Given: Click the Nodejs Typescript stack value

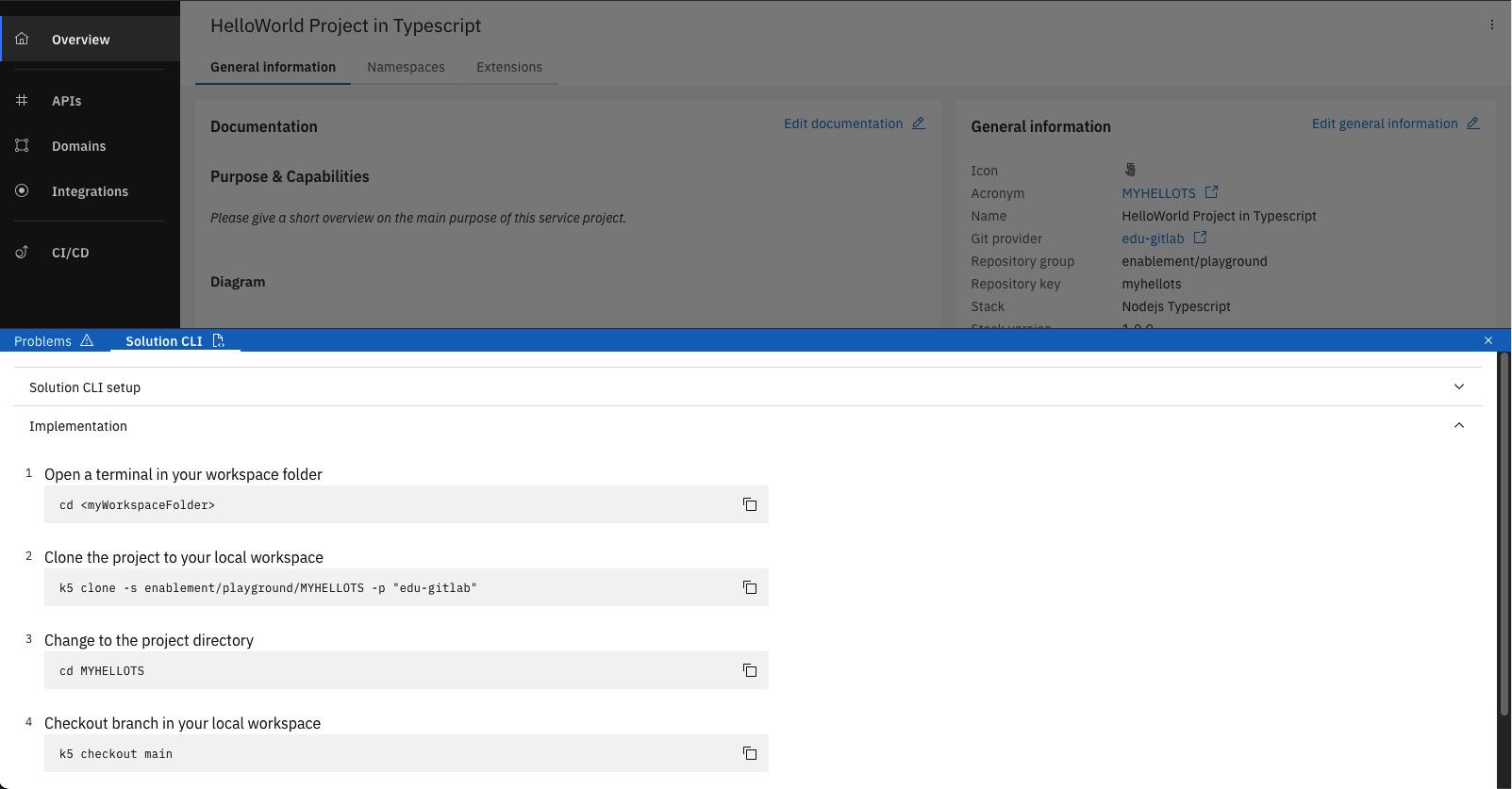Looking at the screenshot, I should click(1176, 306).
